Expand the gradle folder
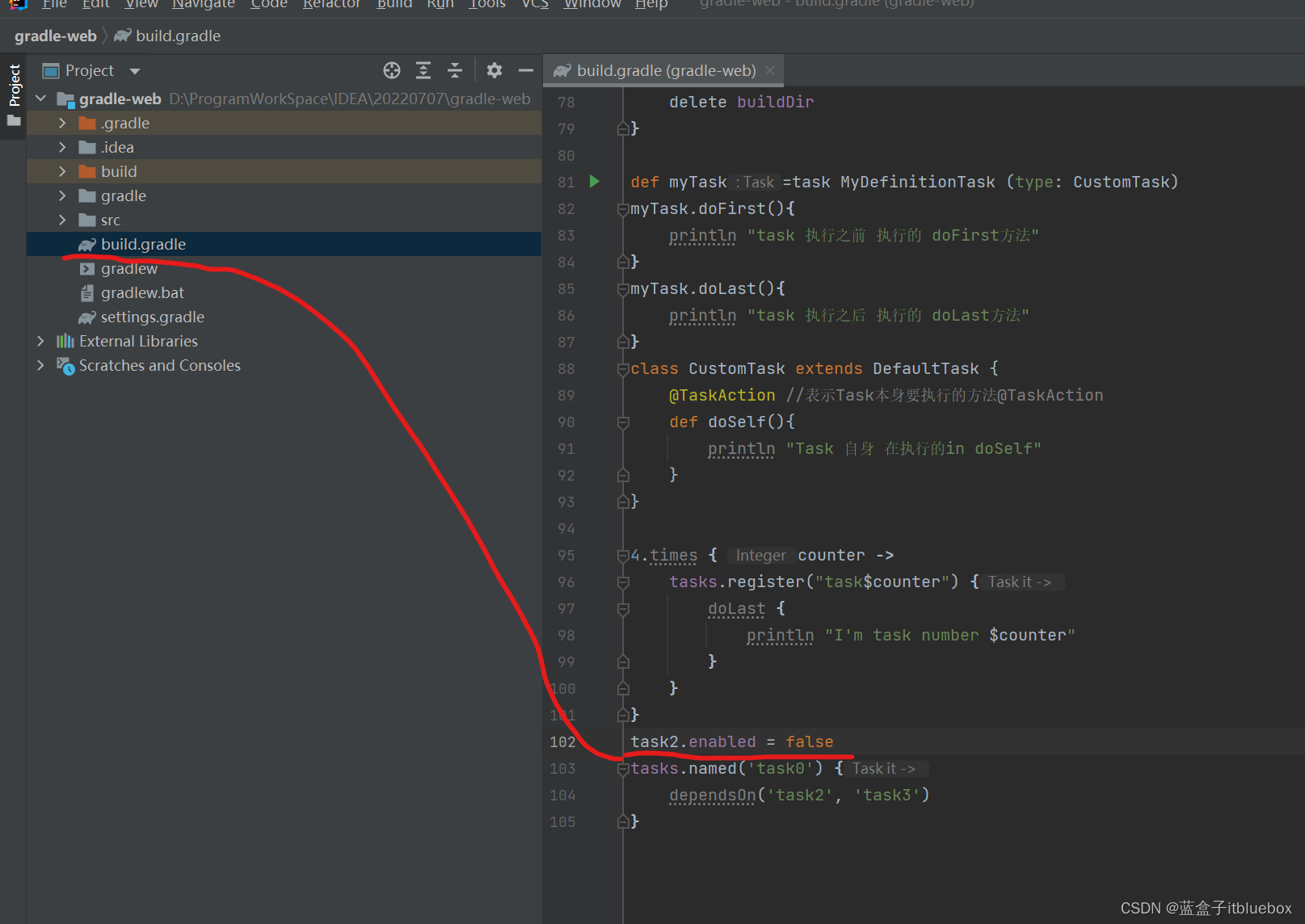Screen dimensions: 1305x924 (x=62, y=195)
